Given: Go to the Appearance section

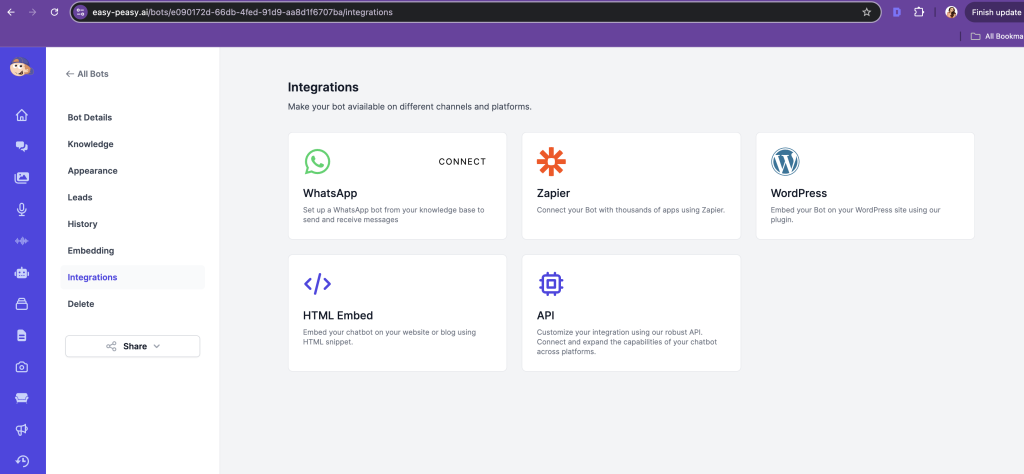Looking at the screenshot, I should click(x=92, y=171).
